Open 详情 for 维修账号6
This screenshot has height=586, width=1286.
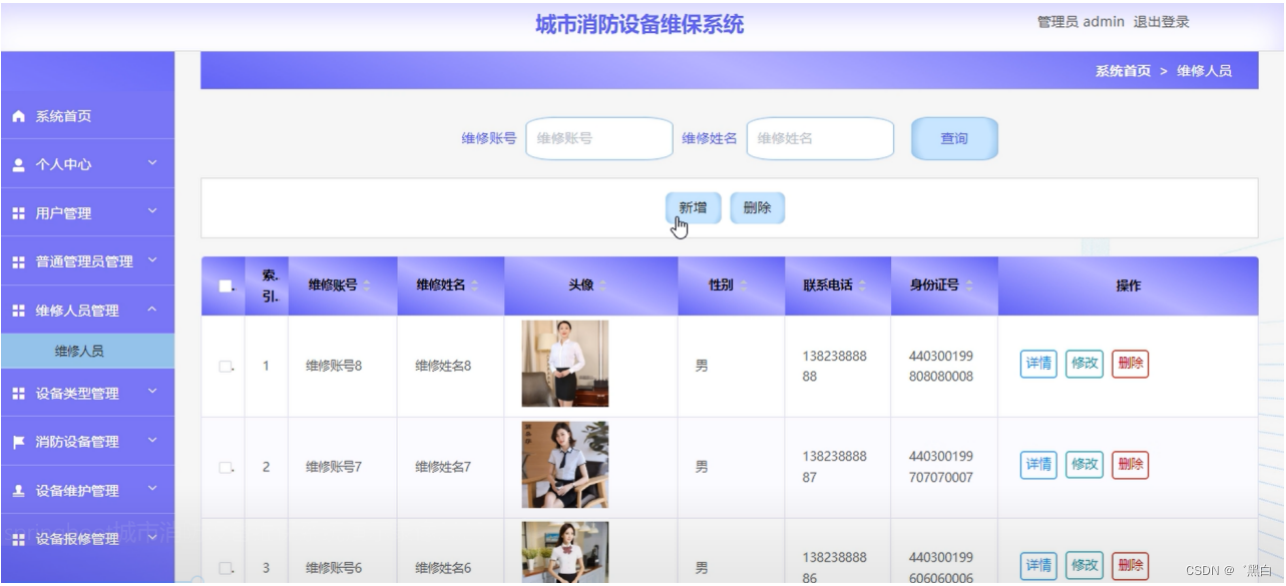pyautogui.click(x=1038, y=566)
